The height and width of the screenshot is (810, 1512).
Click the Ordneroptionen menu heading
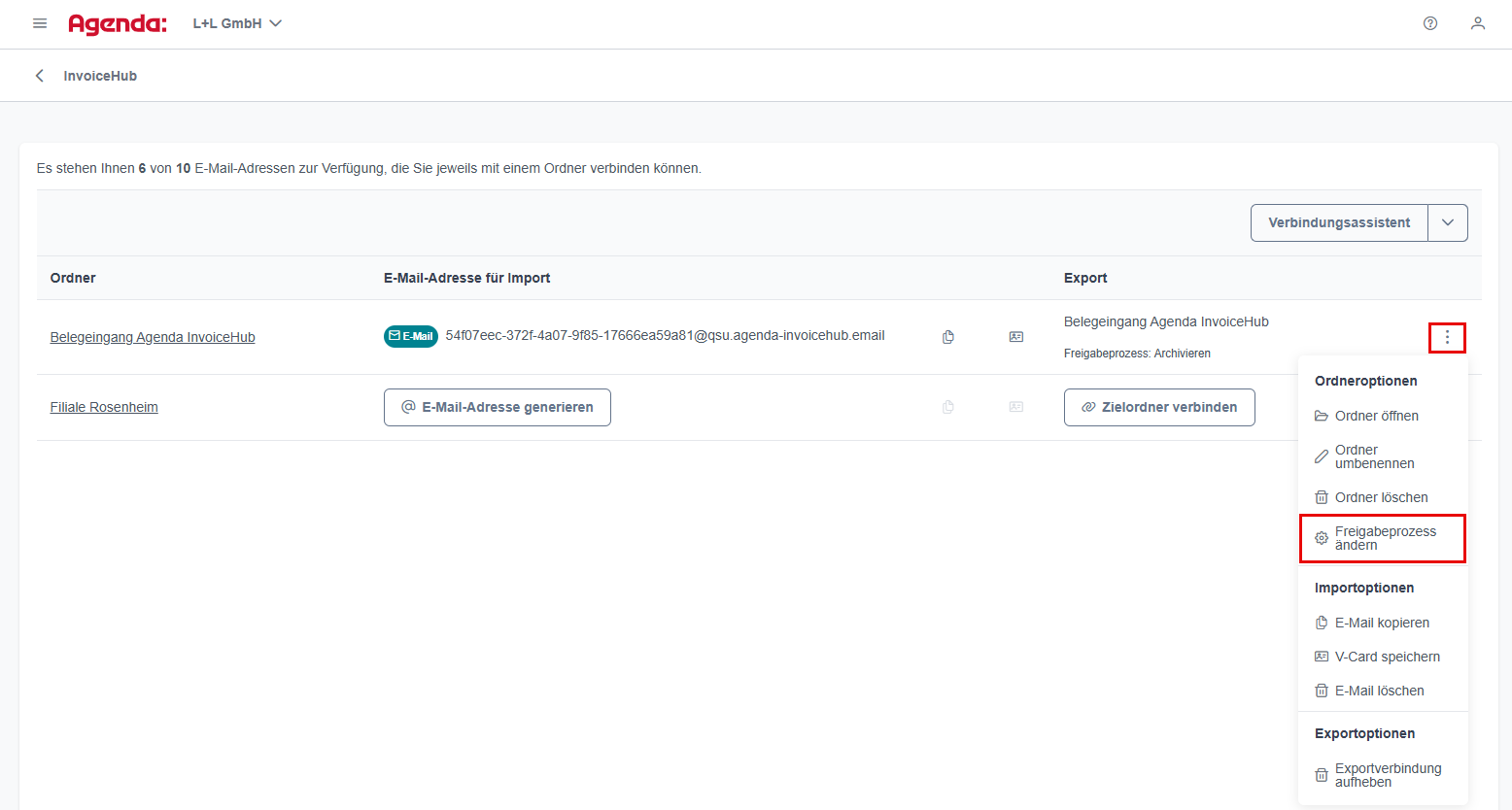(x=1365, y=381)
